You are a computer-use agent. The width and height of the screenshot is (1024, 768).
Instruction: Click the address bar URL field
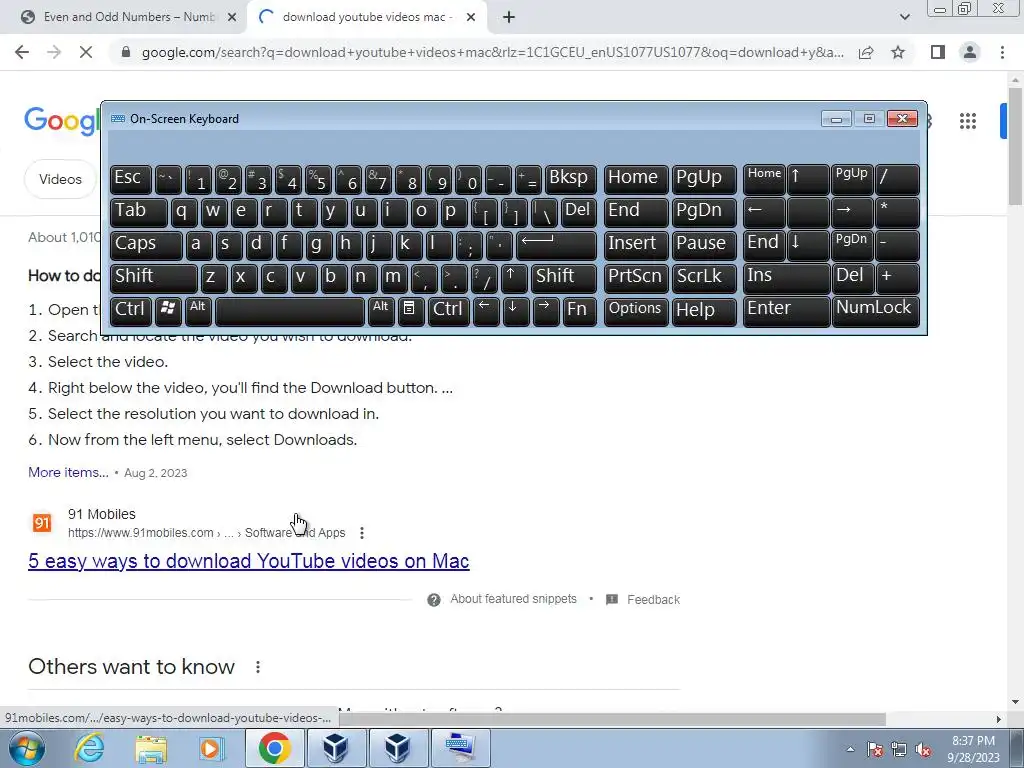click(x=492, y=52)
